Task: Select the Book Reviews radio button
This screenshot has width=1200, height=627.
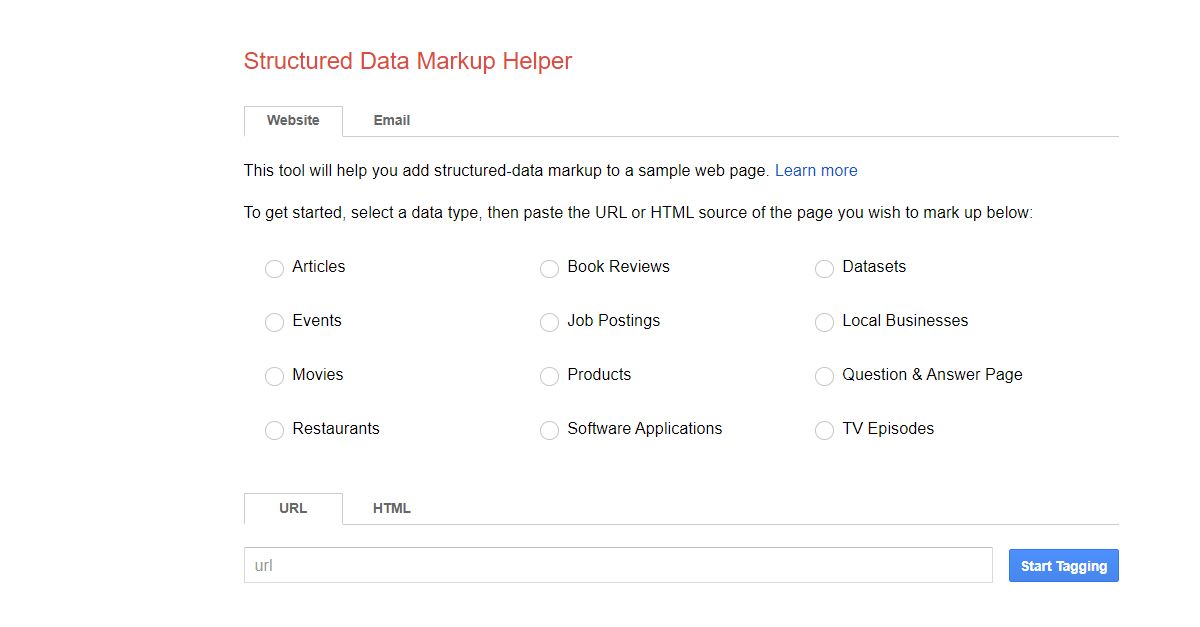Action: tap(549, 268)
